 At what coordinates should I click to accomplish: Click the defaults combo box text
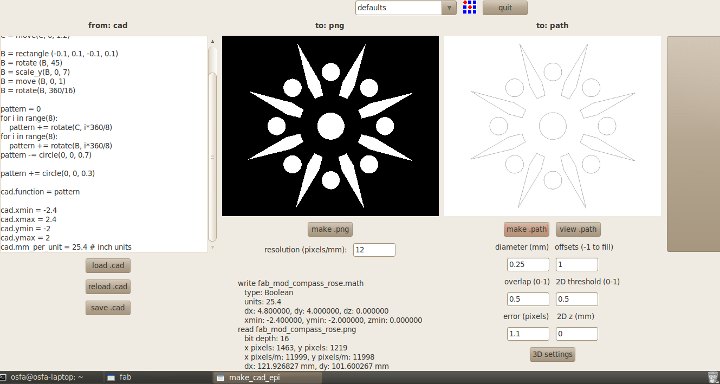(399, 7)
